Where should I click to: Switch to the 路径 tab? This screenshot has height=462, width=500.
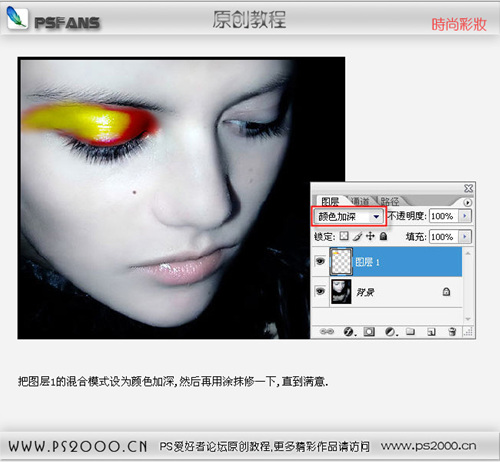pyautogui.click(x=390, y=201)
